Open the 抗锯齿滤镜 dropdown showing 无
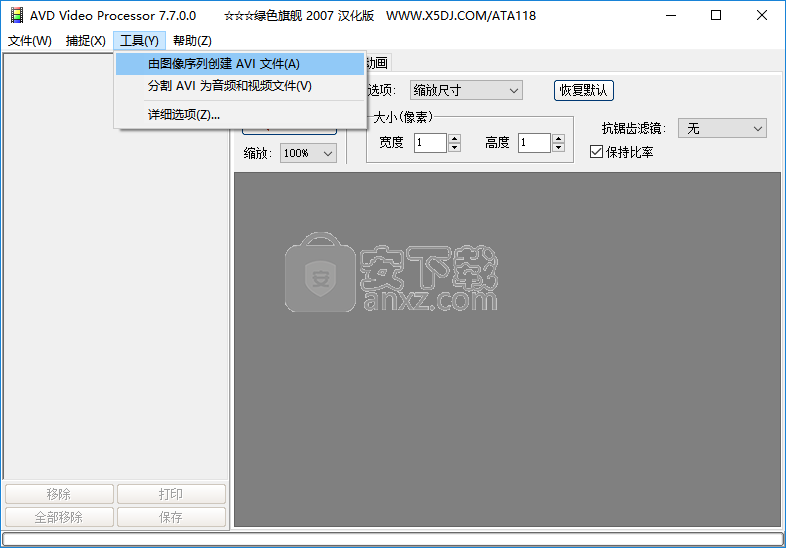The image size is (786, 548). tap(722, 128)
